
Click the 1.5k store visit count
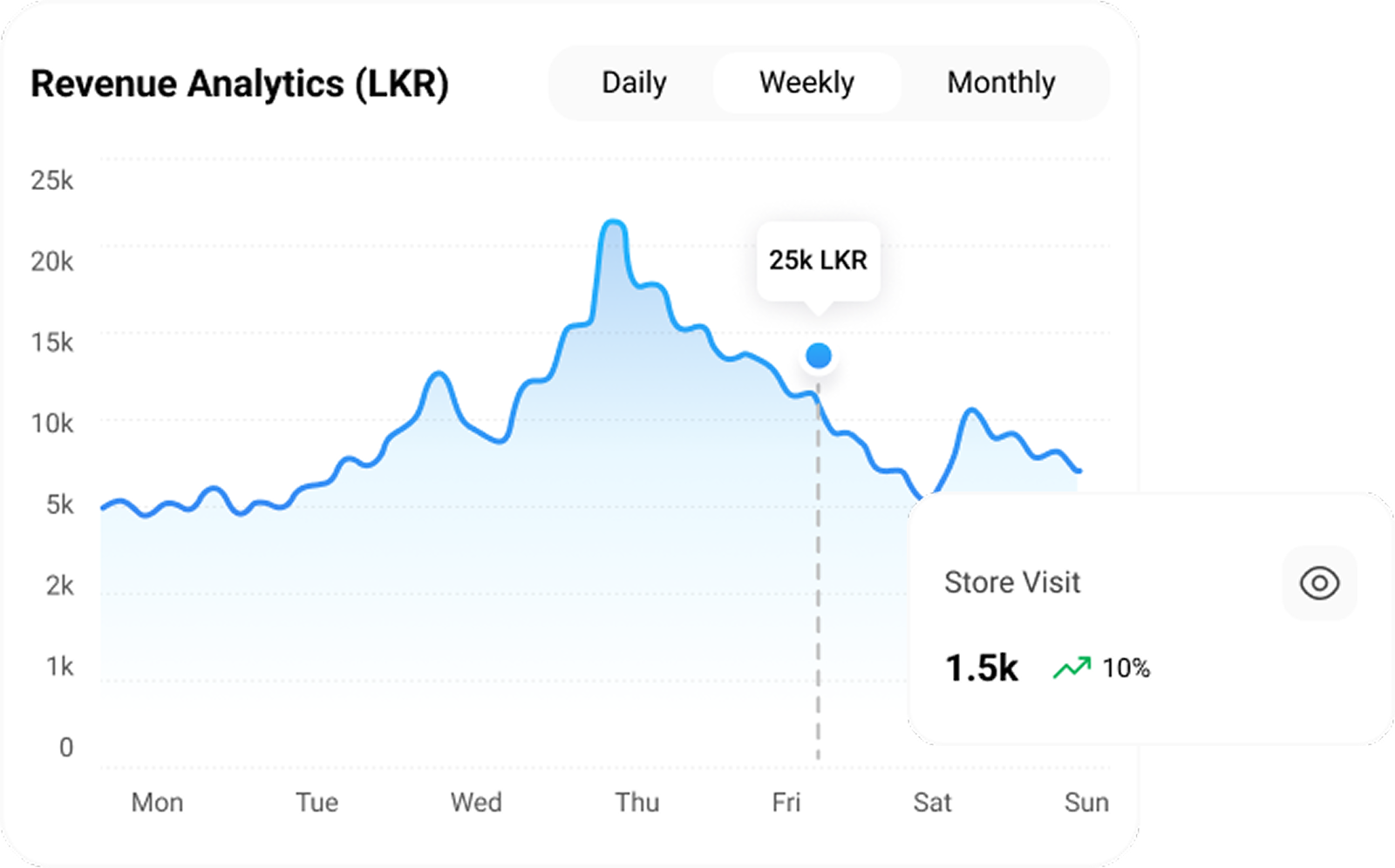click(983, 668)
